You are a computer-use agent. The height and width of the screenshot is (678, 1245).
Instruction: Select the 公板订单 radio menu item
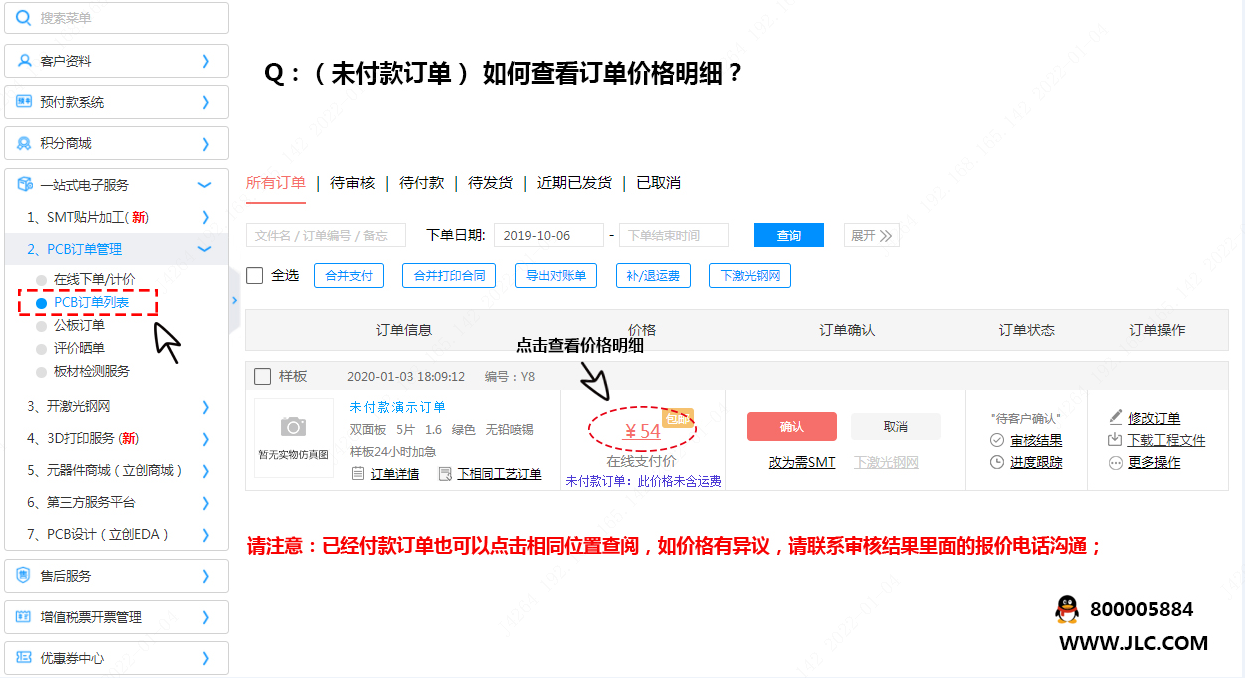(41, 325)
